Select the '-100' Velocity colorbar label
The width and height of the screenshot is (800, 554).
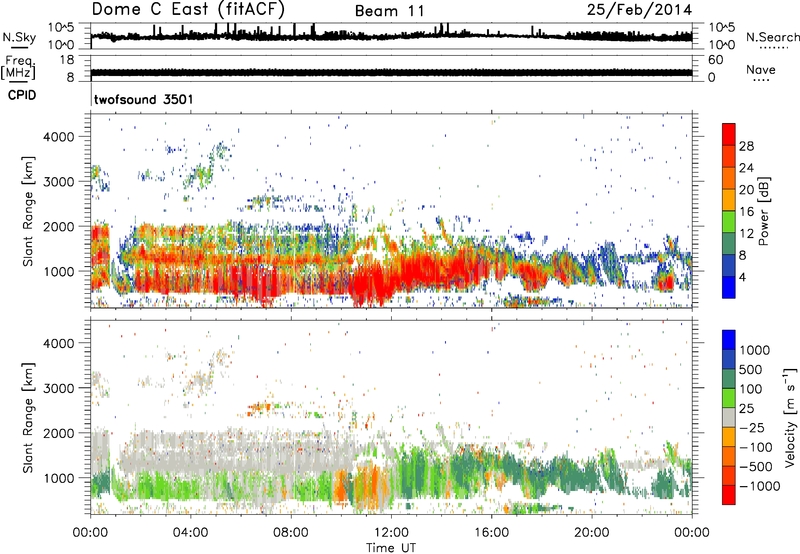(756, 447)
